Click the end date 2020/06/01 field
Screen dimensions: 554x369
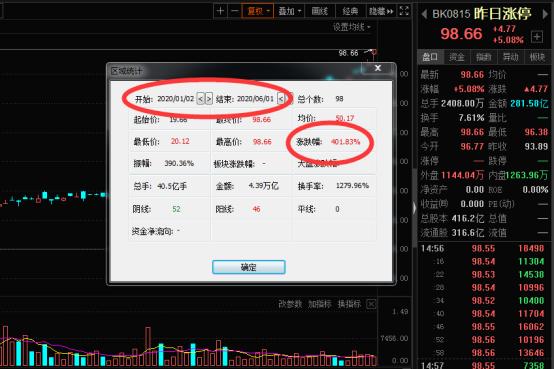(x=255, y=99)
